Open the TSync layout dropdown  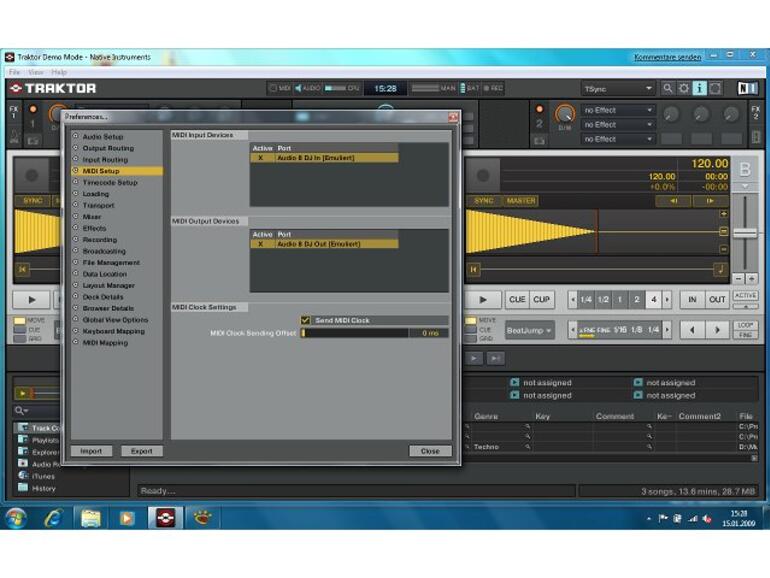[x=618, y=89]
